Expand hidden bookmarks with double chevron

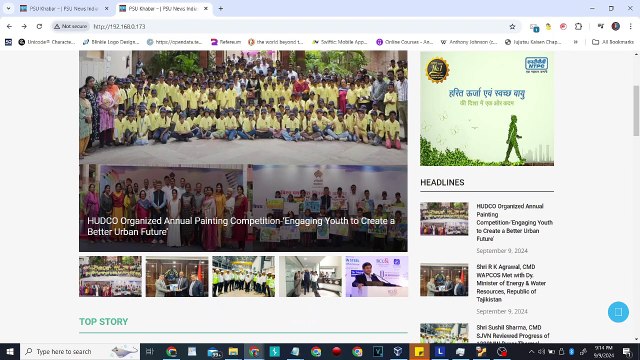[576, 42]
